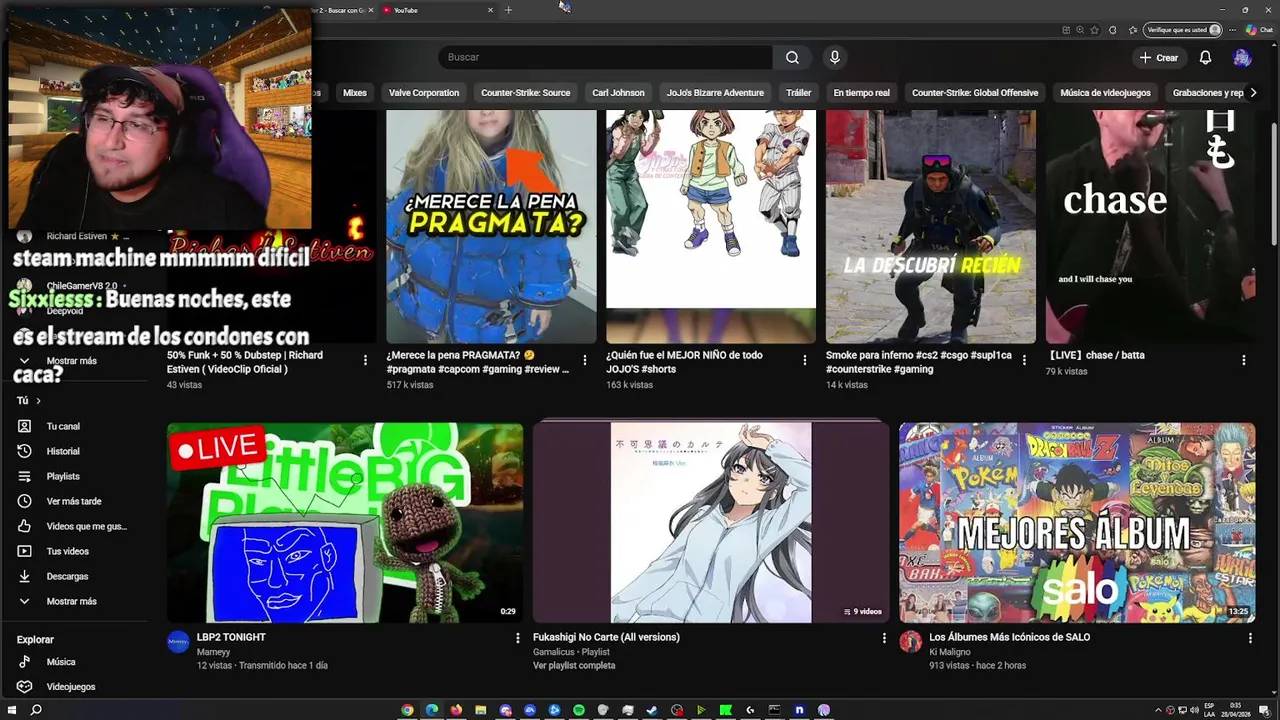The width and height of the screenshot is (1280, 720).
Task: Open options for PRAGMATA short
Action: coord(585,360)
